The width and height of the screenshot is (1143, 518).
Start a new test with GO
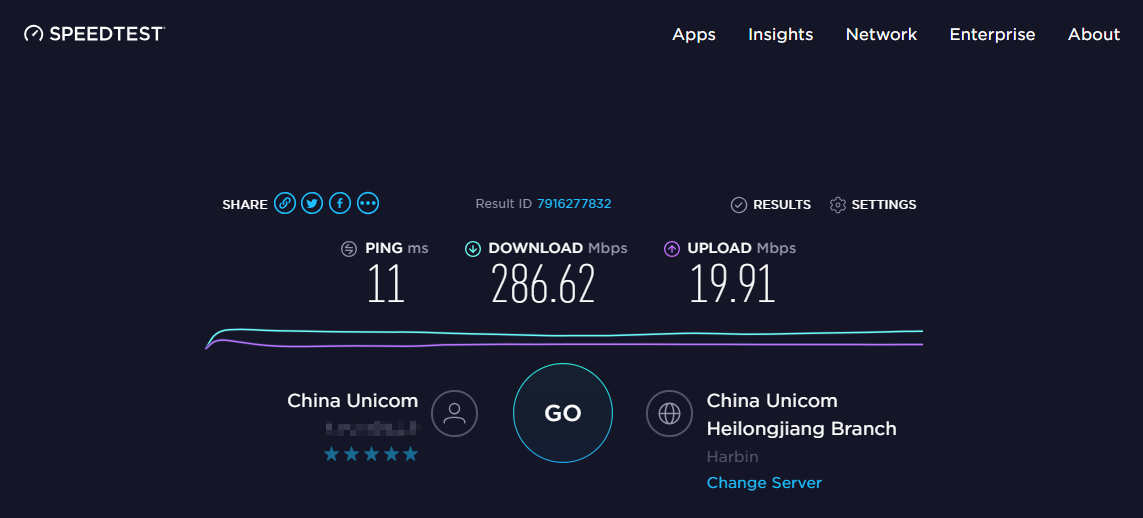(x=563, y=413)
